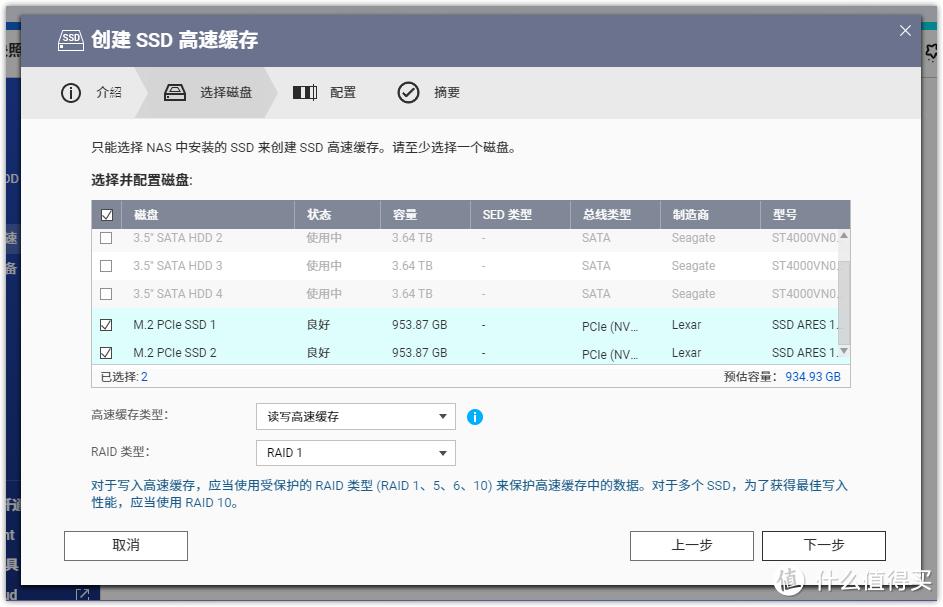Switch to the 摘要 wizard step

click(x=446, y=92)
